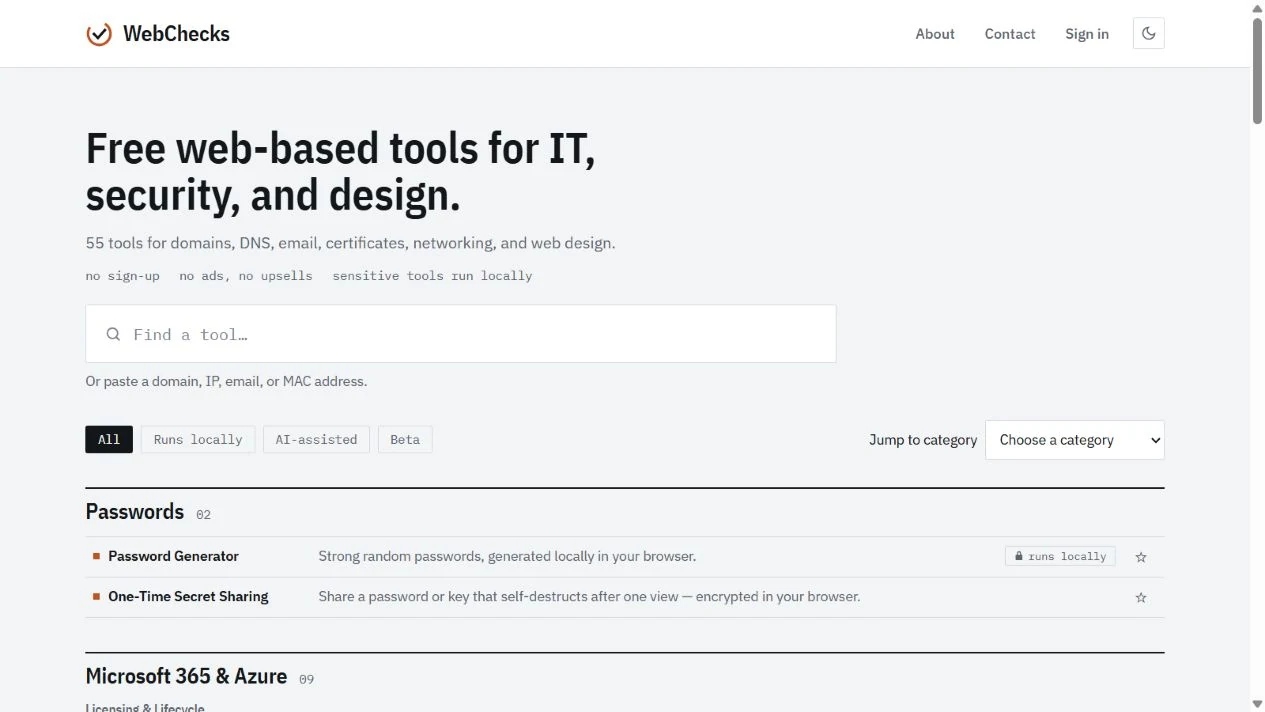
Task: Open the About page
Action: tap(935, 34)
